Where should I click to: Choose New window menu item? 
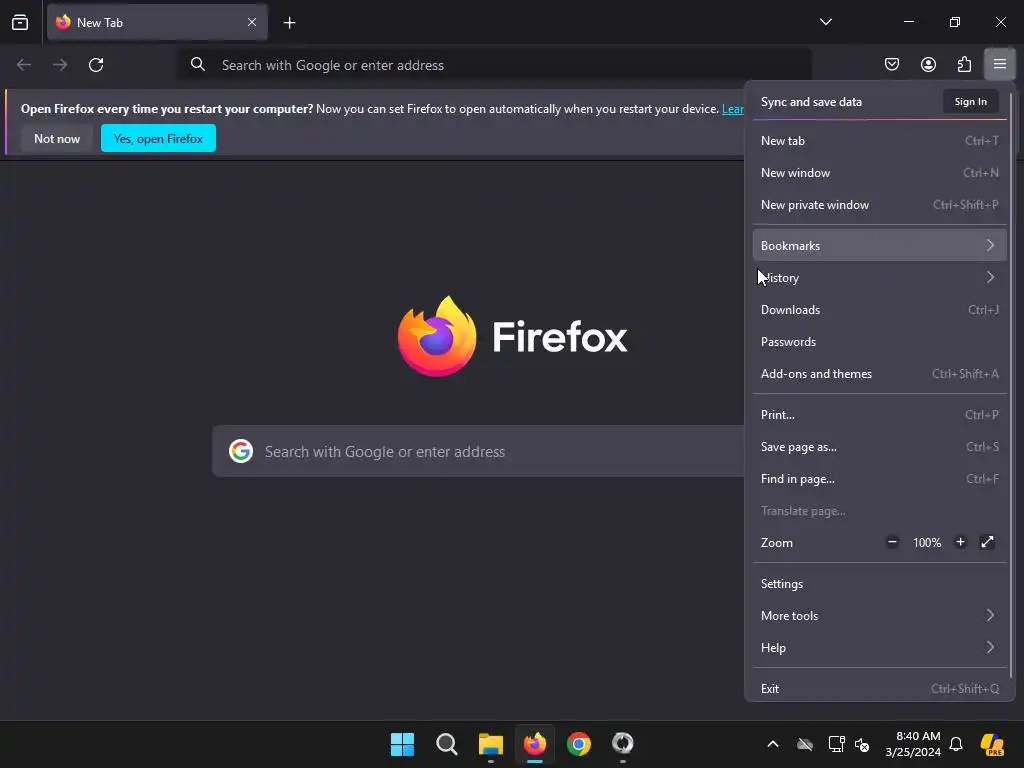(x=879, y=172)
